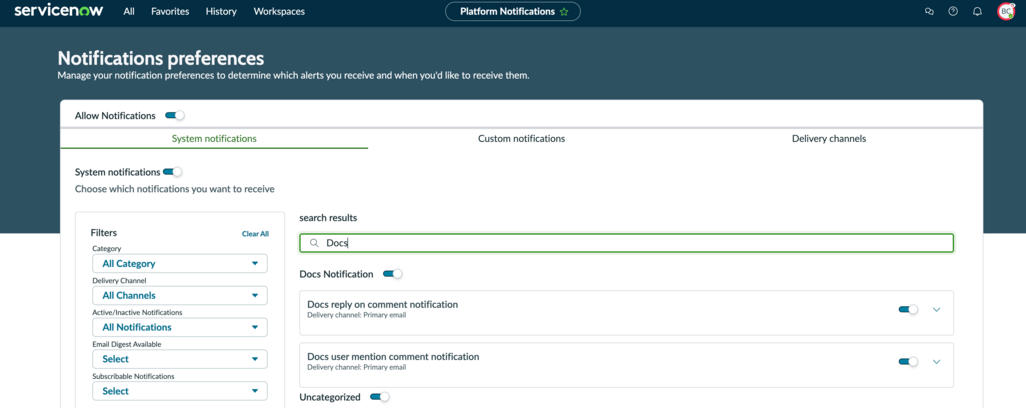Expand Docs user mention comment notification chevron
The image size is (1026, 408).
936,362
